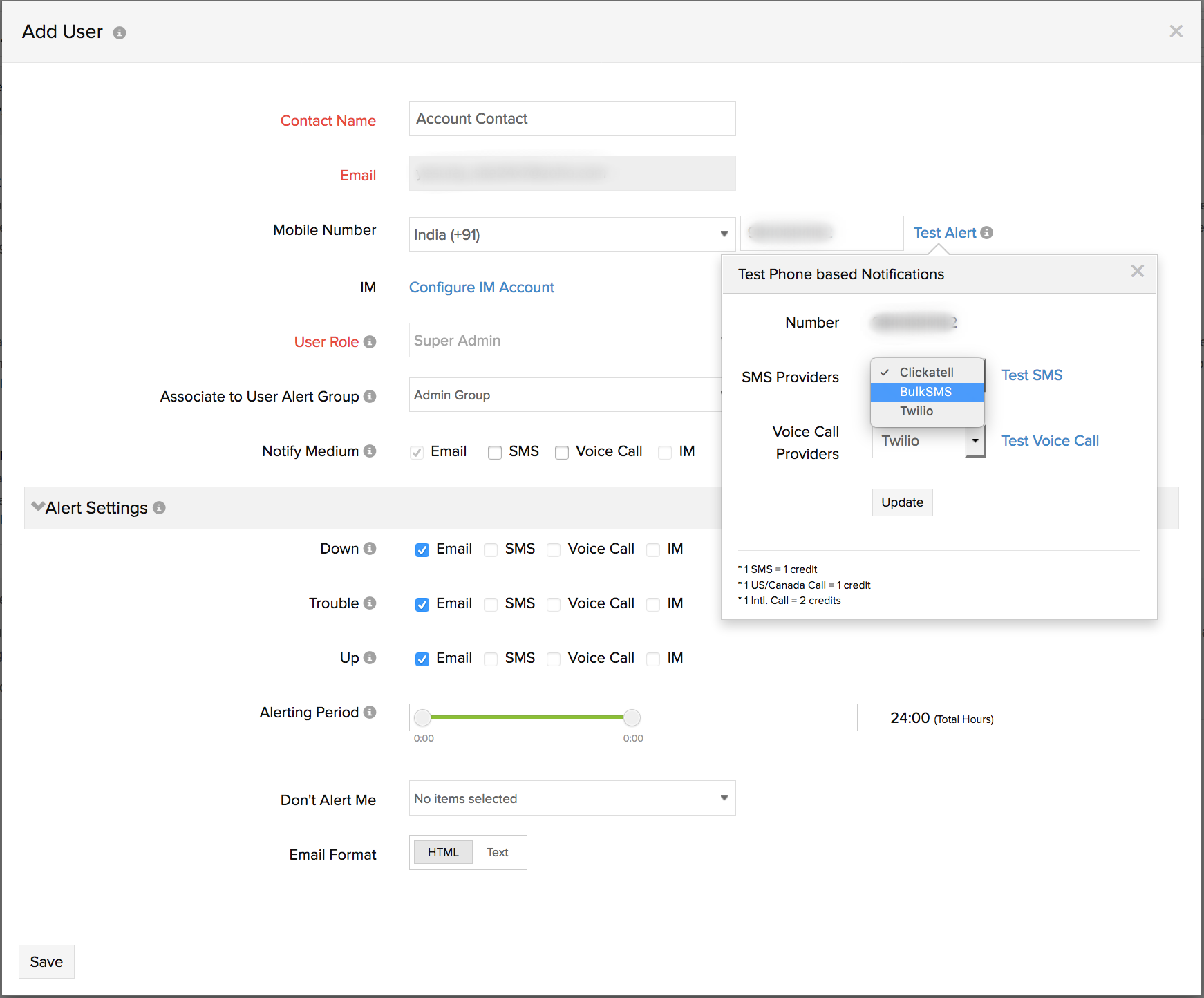Check Voice Call for Down alerts
The image size is (1204, 998).
pyautogui.click(x=554, y=549)
